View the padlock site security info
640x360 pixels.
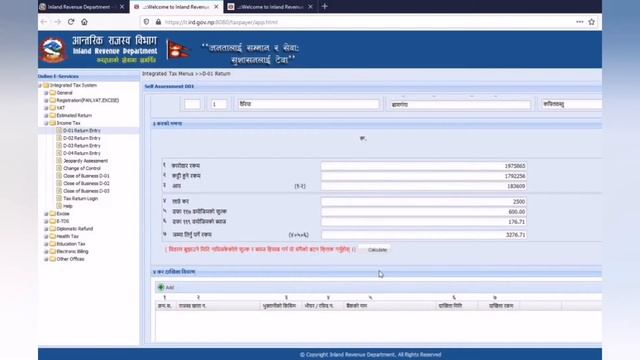158,22
